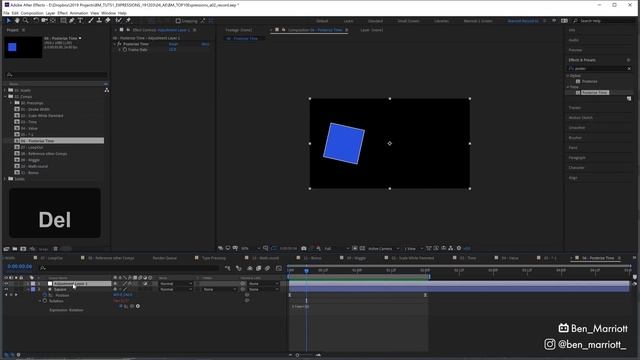This screenshot has height=360, width=640.
Task: Open Square layer track matte dropdown
Action: (x=220, y=289)
